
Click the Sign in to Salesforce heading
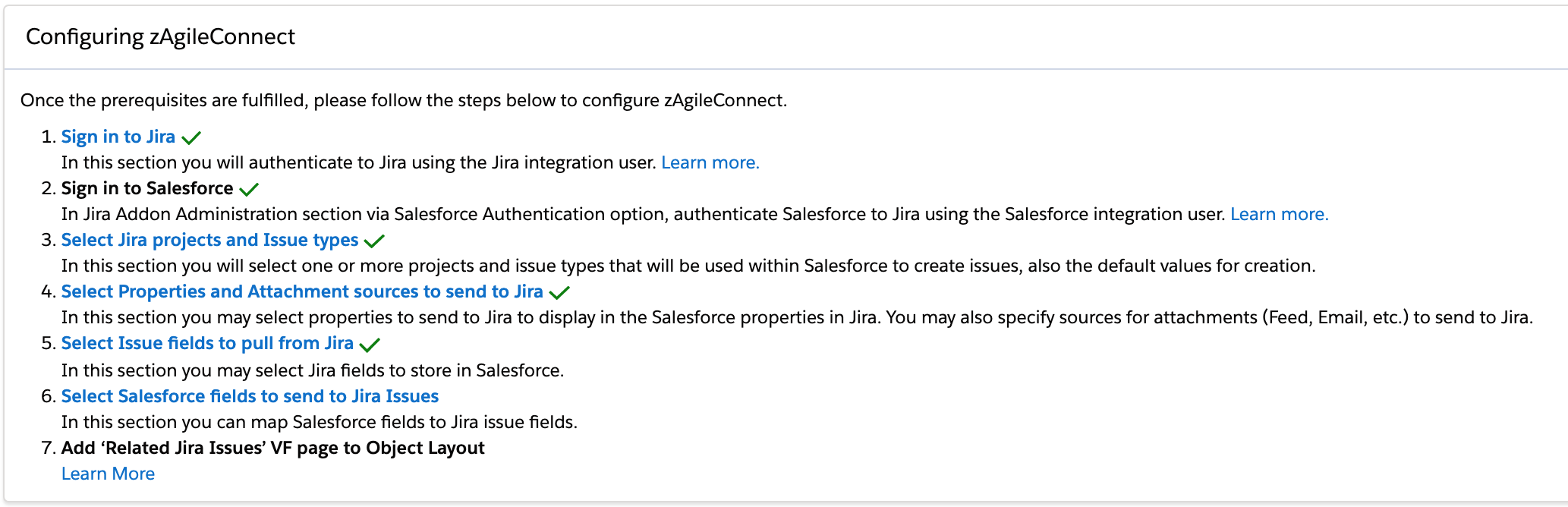click(147, 188)
